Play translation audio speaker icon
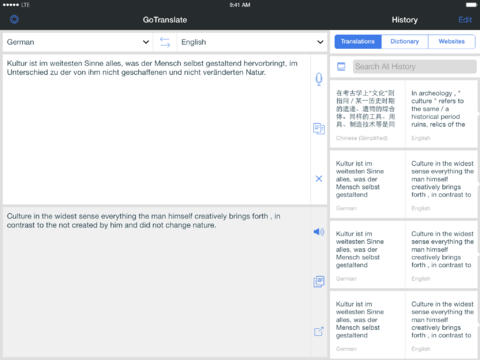 tap(319, 231)
